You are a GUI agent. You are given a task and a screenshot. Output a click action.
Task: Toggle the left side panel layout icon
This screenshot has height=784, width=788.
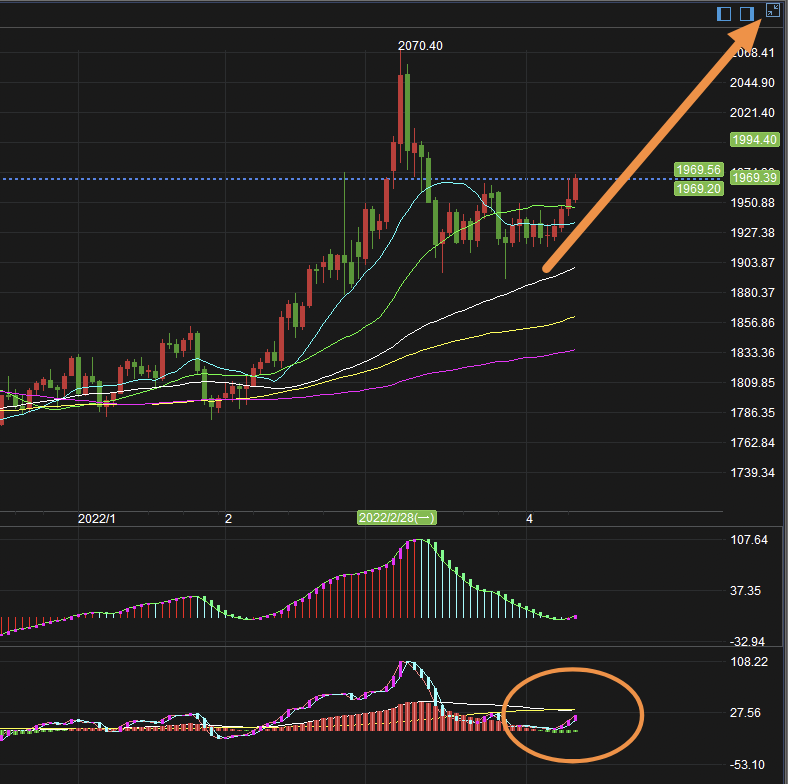point(724,14)
